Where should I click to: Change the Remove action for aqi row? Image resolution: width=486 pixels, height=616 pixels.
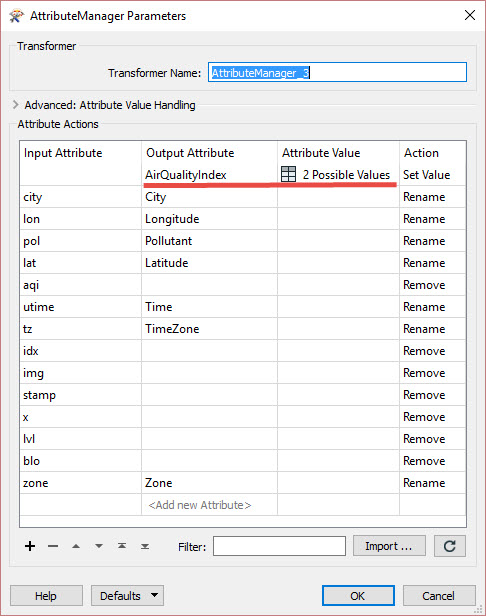[x=433, y=284]
